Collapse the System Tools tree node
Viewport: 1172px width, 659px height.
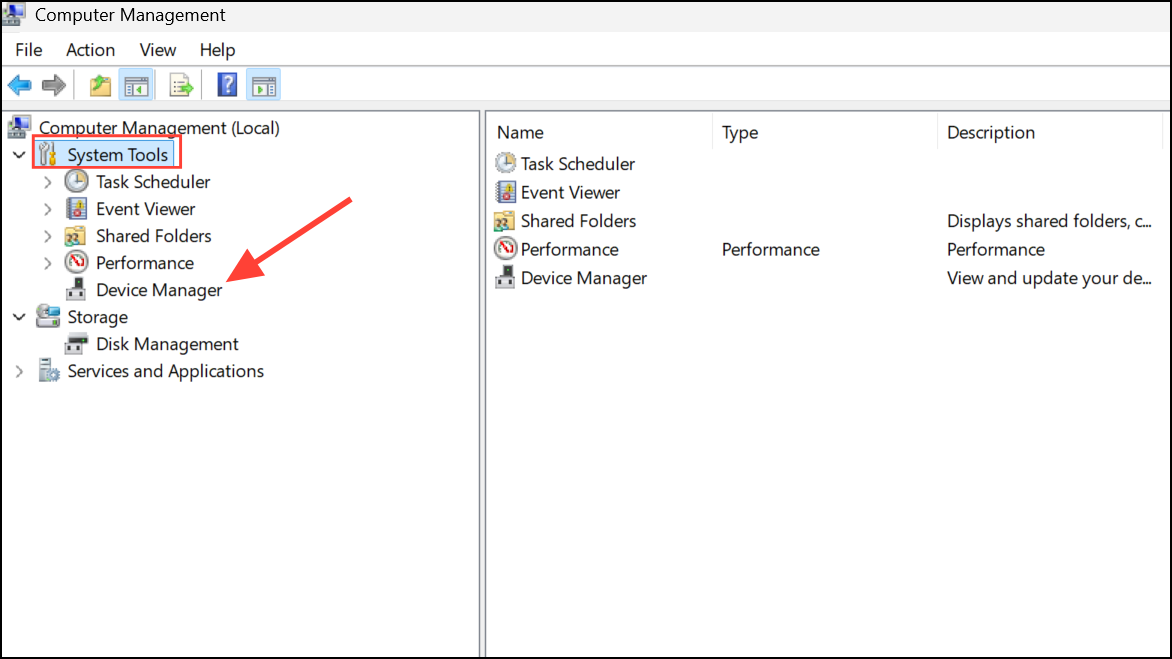click(x=19, y=155)
